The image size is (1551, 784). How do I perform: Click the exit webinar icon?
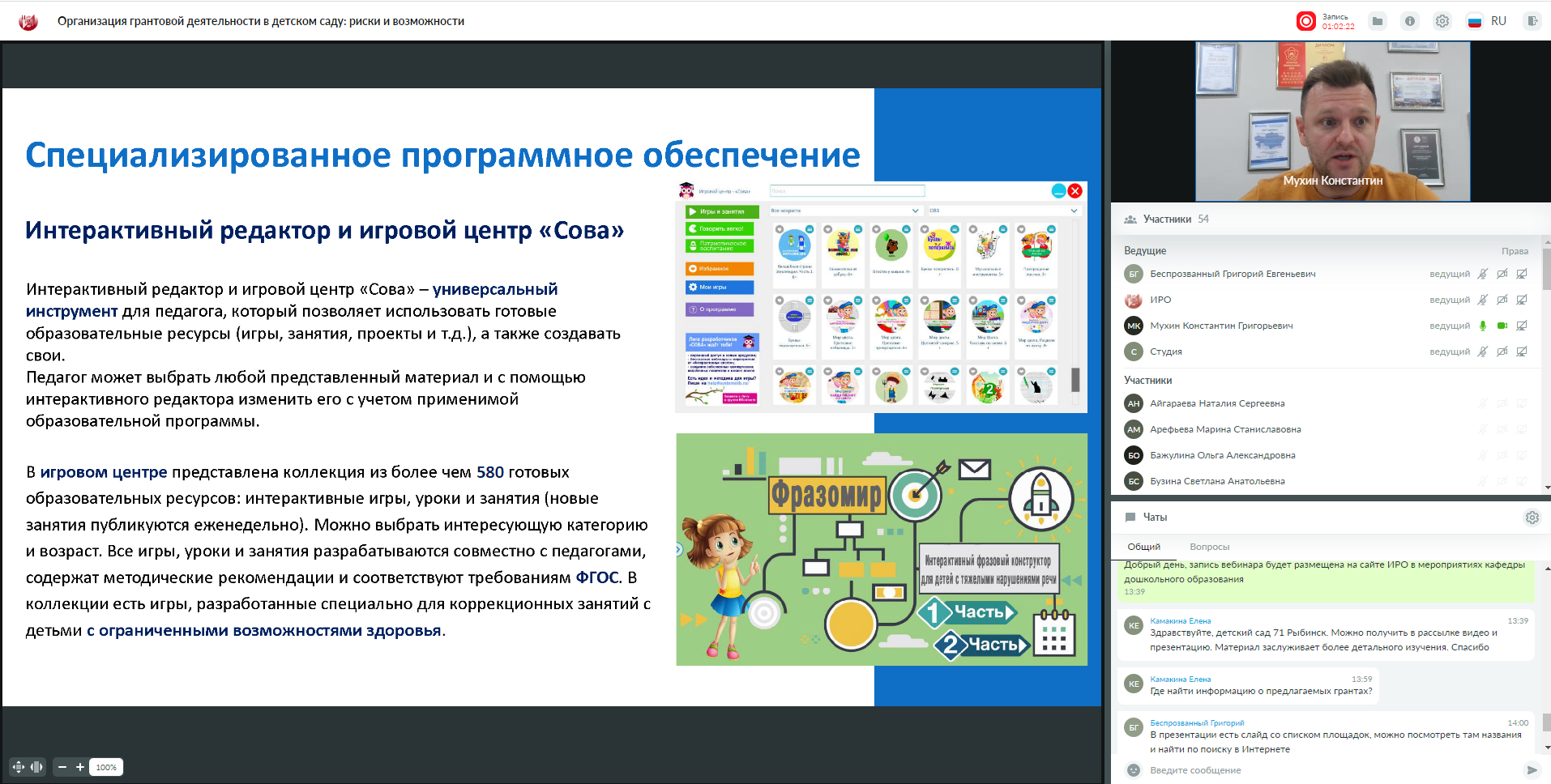coord(1532,21)
